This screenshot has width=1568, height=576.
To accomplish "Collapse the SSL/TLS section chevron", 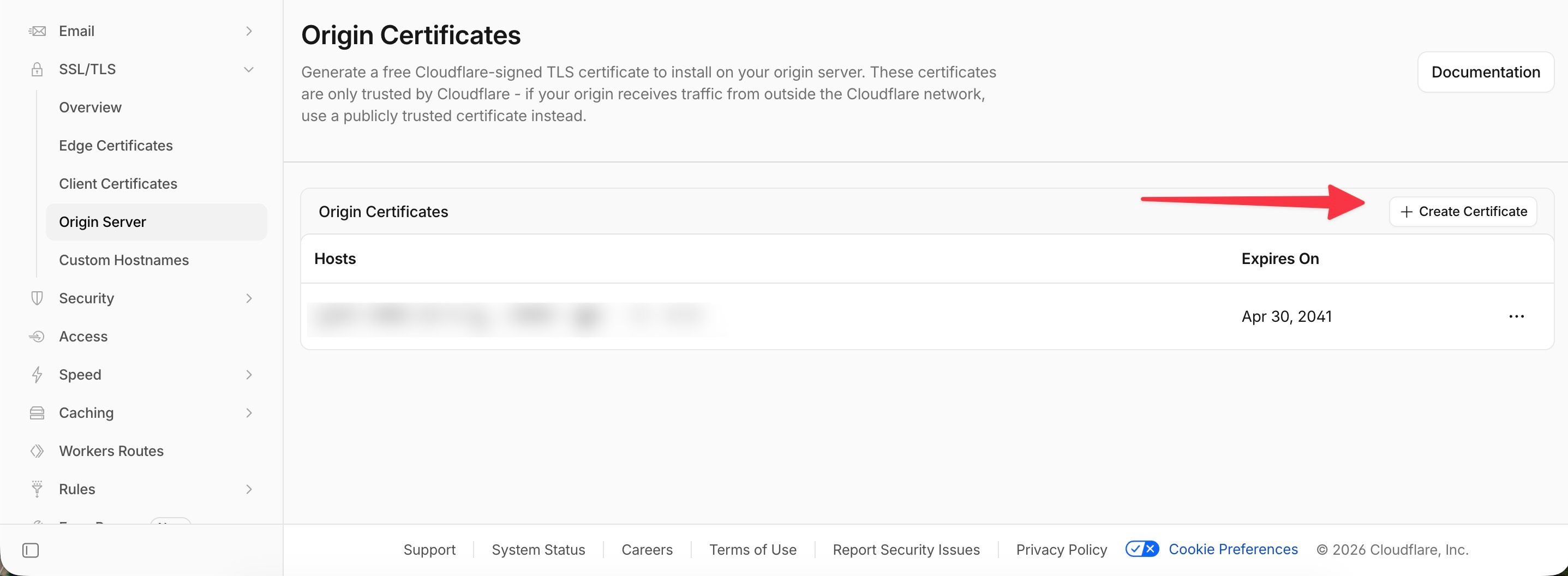I will pyautogui.click(x=249, y=69).
